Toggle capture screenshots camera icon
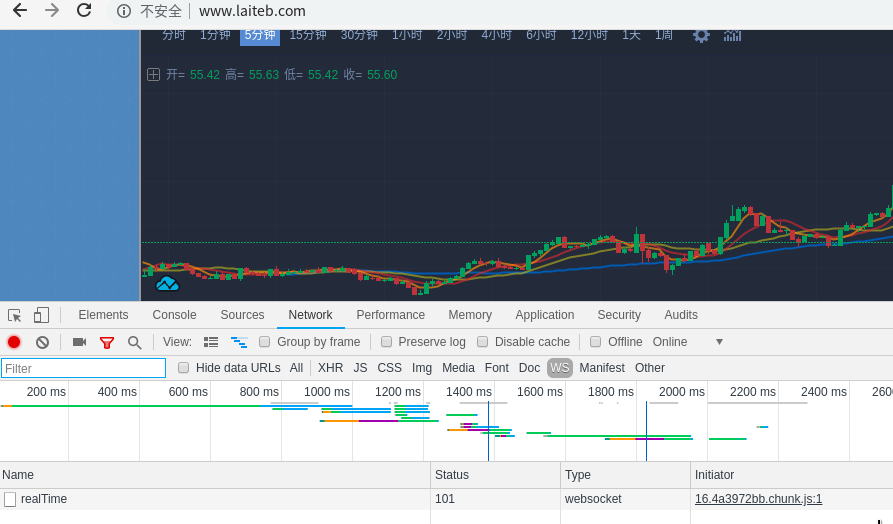The image size is (893, 524). click(79, 342)
